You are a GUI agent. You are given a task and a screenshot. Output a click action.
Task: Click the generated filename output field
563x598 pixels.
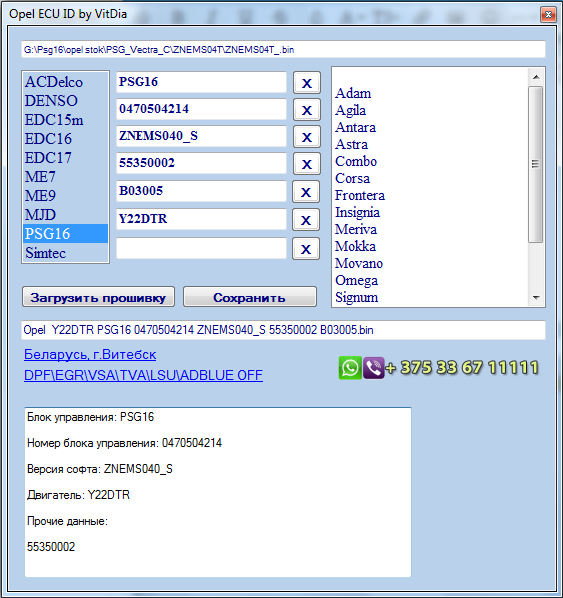[283, 330]
